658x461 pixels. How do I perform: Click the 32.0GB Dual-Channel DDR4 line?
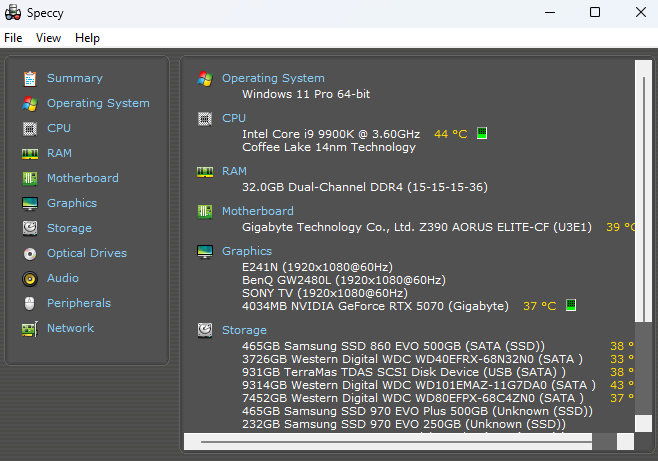point(365,187)
